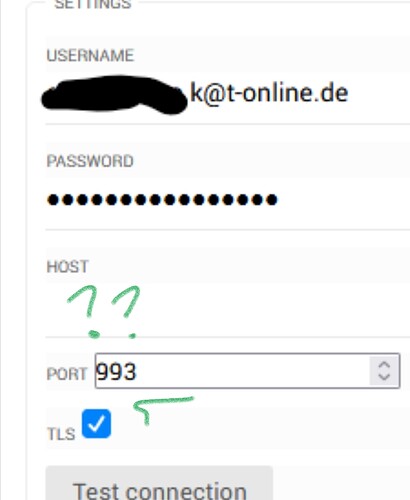Click the PORT label

[67, 374]
